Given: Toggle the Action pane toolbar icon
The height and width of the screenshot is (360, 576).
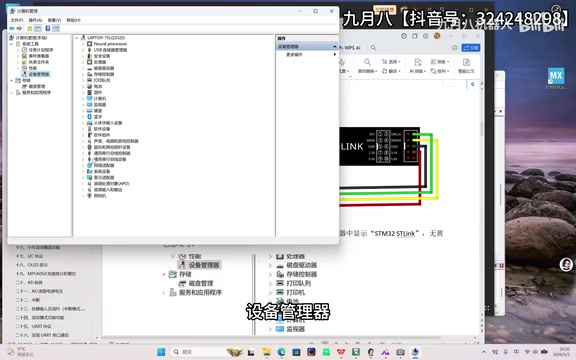Looking at the screenshot, I should click(x=56, y=28).
